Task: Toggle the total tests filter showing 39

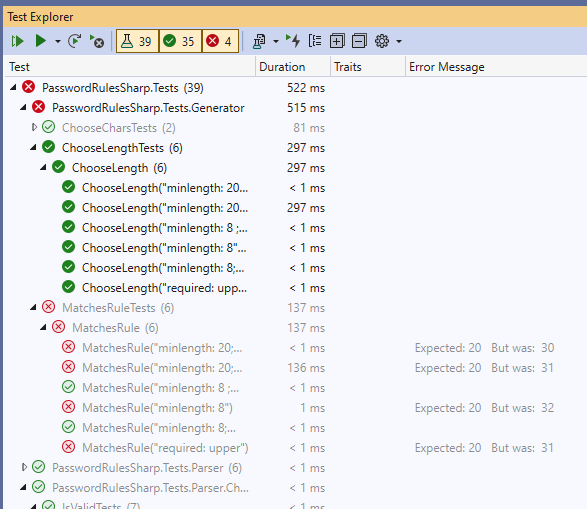Action: click(137, 41)
